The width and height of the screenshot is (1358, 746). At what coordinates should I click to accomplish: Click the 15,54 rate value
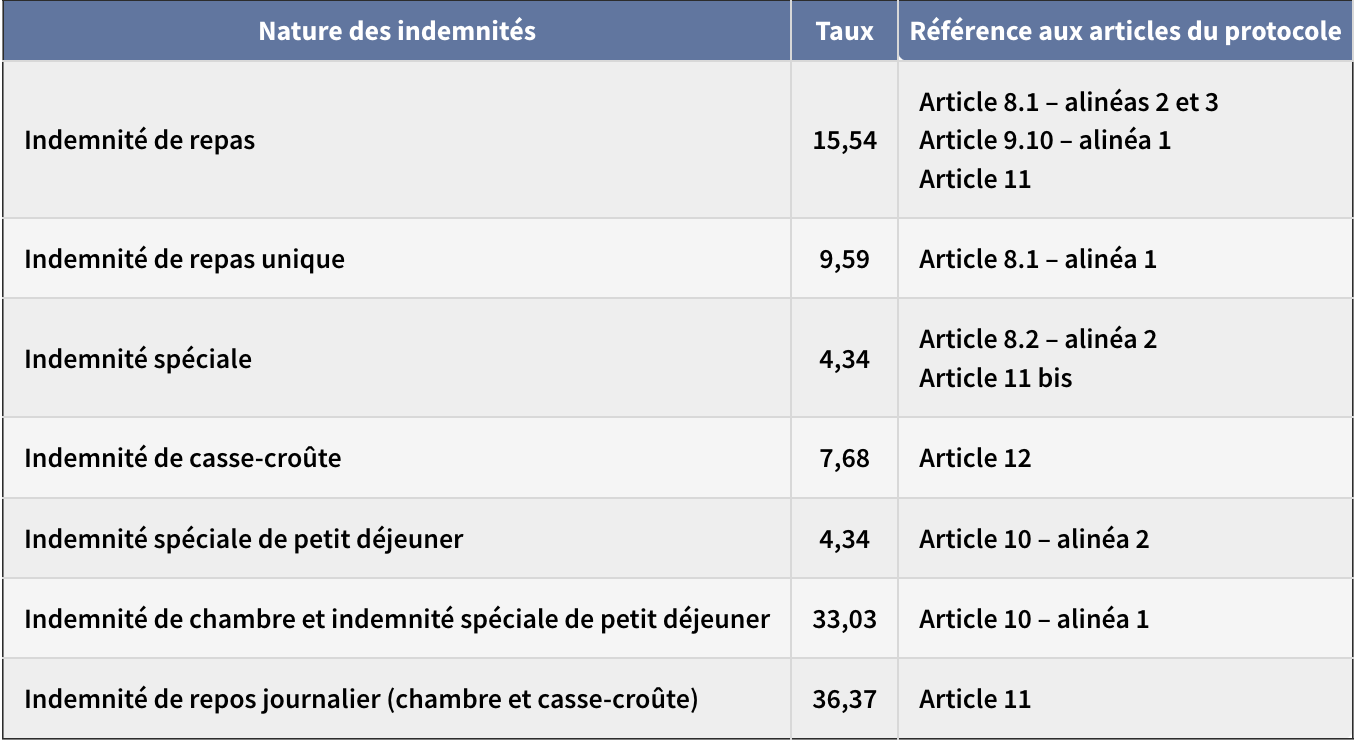[844, 140]
